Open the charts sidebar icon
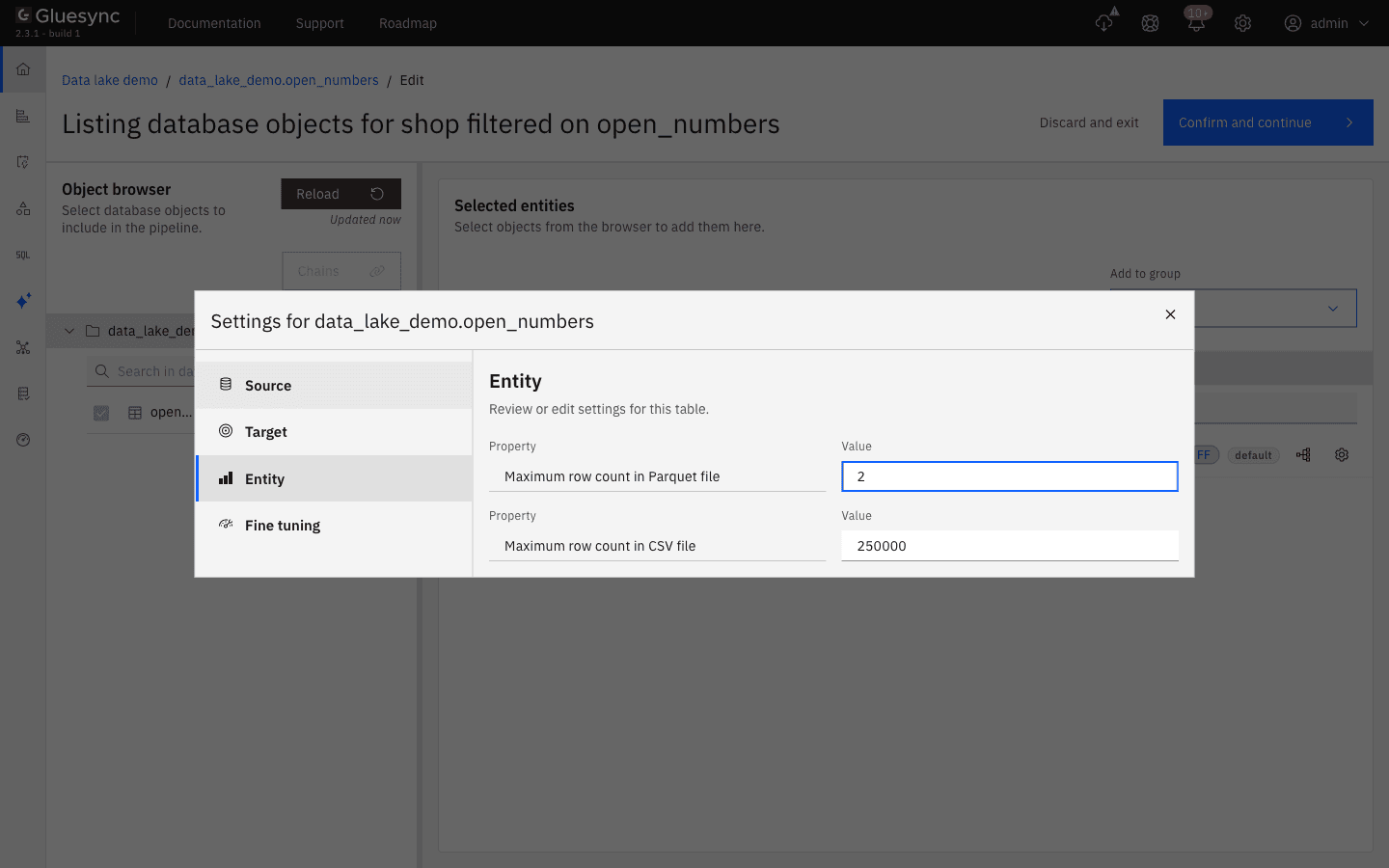1389x868 pixels. [23, 116]
